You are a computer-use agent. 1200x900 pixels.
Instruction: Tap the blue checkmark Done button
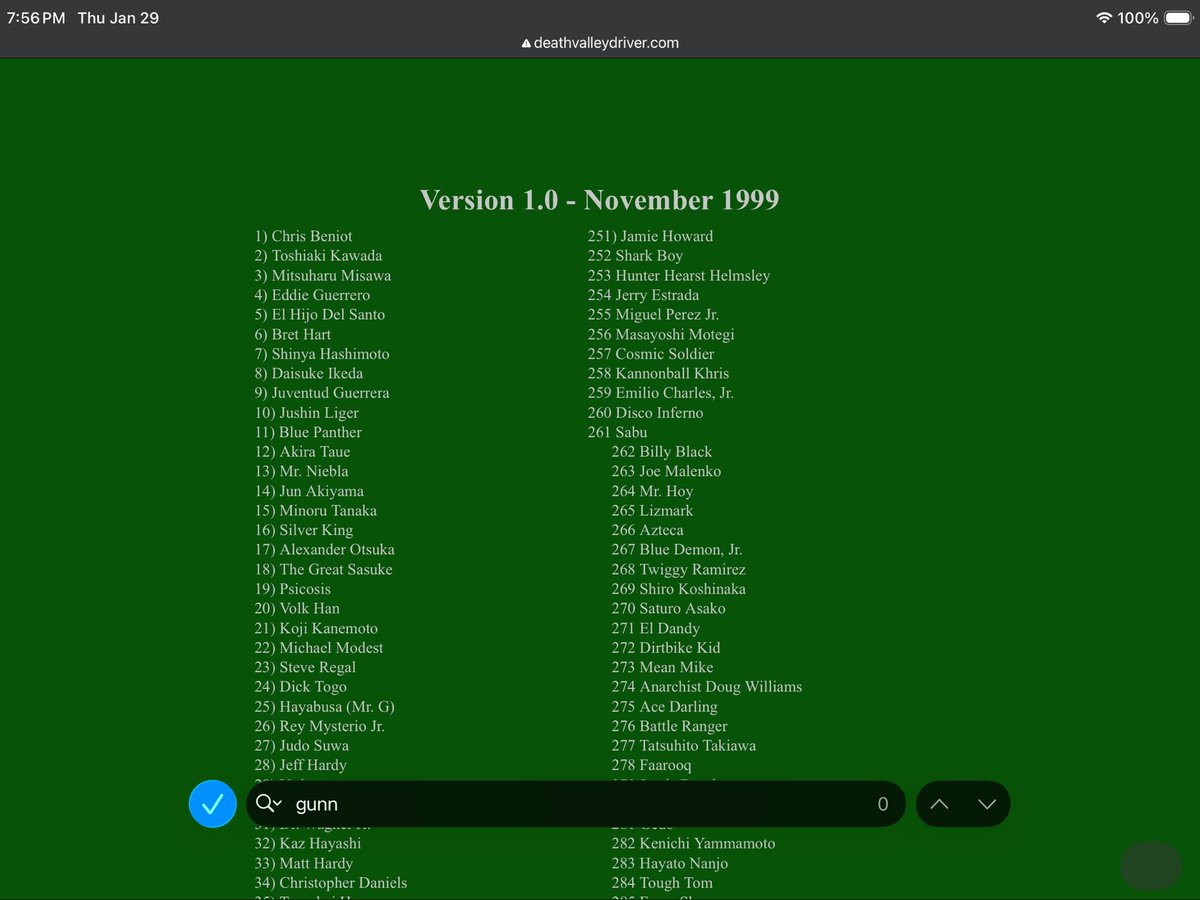pos(213,804)
